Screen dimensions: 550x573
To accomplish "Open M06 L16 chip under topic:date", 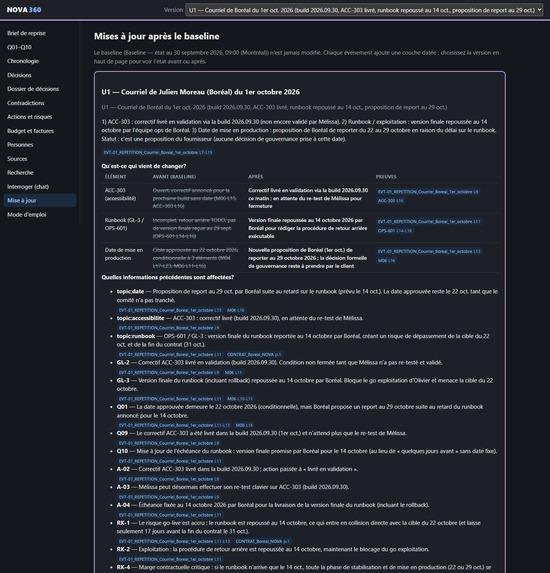I will pos(236,310).
